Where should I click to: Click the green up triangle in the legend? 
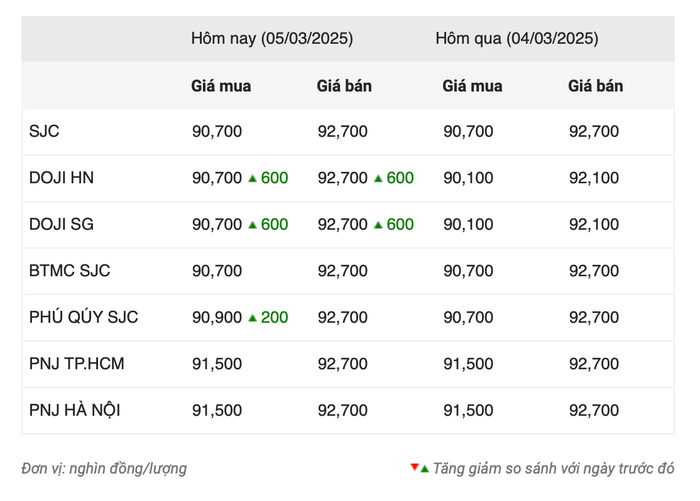tap(425, 469)
